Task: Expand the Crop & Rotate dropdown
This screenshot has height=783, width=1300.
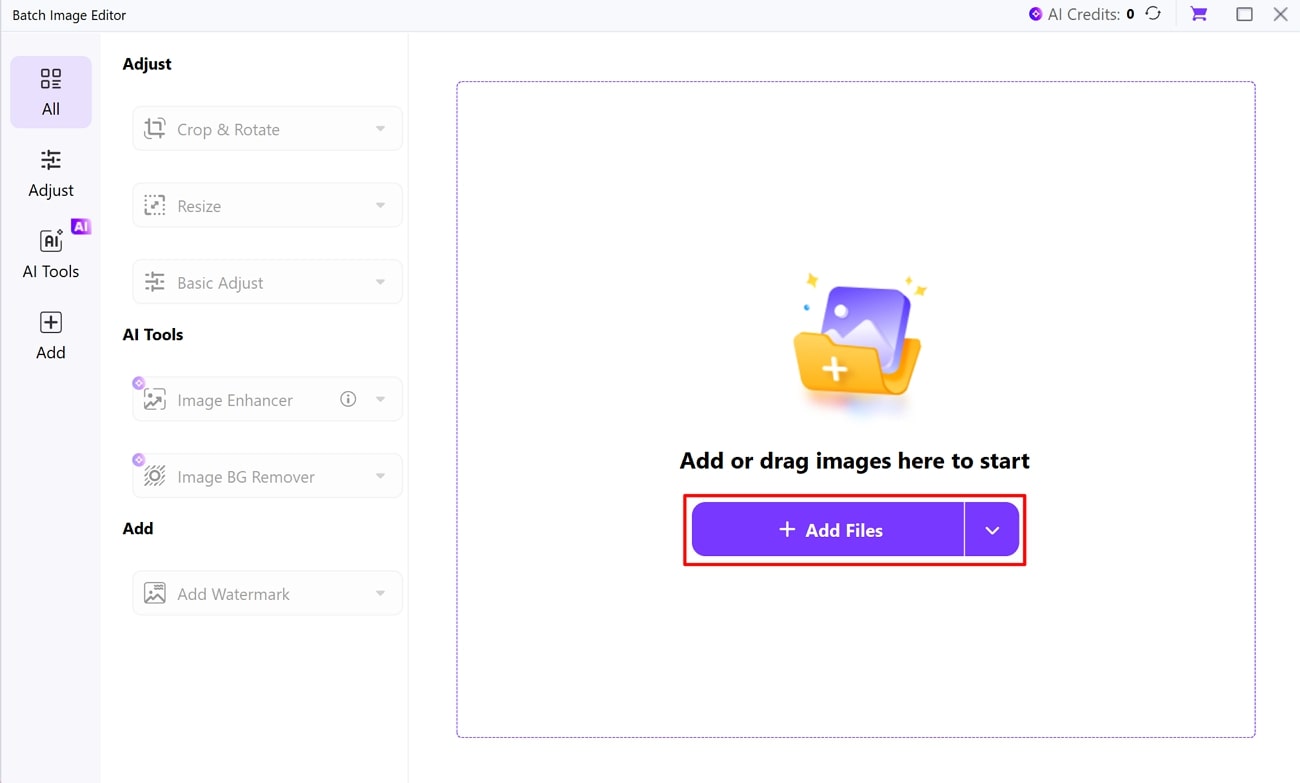Action: 380,129
